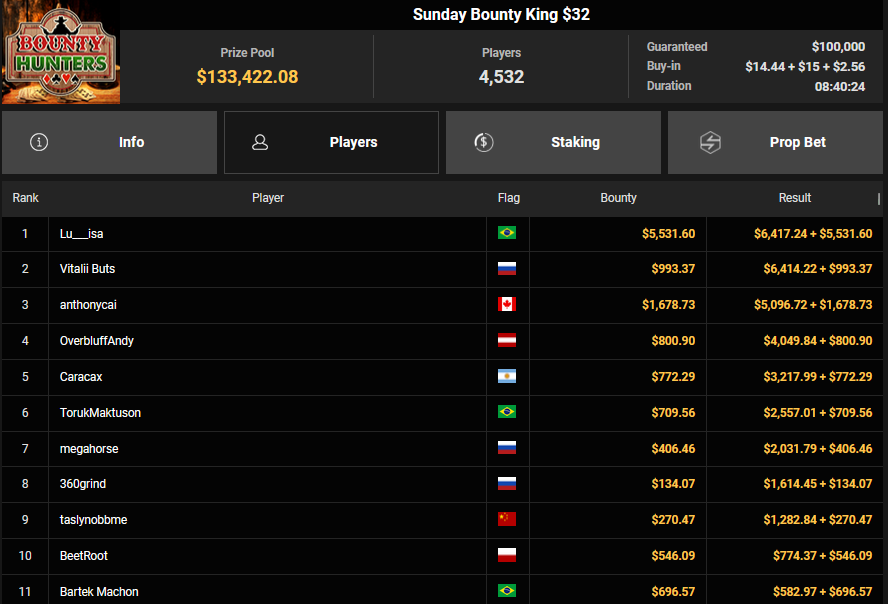Click Argentina flag for Caracax
The image size is (888, 604).
click(x=507, y=377)
